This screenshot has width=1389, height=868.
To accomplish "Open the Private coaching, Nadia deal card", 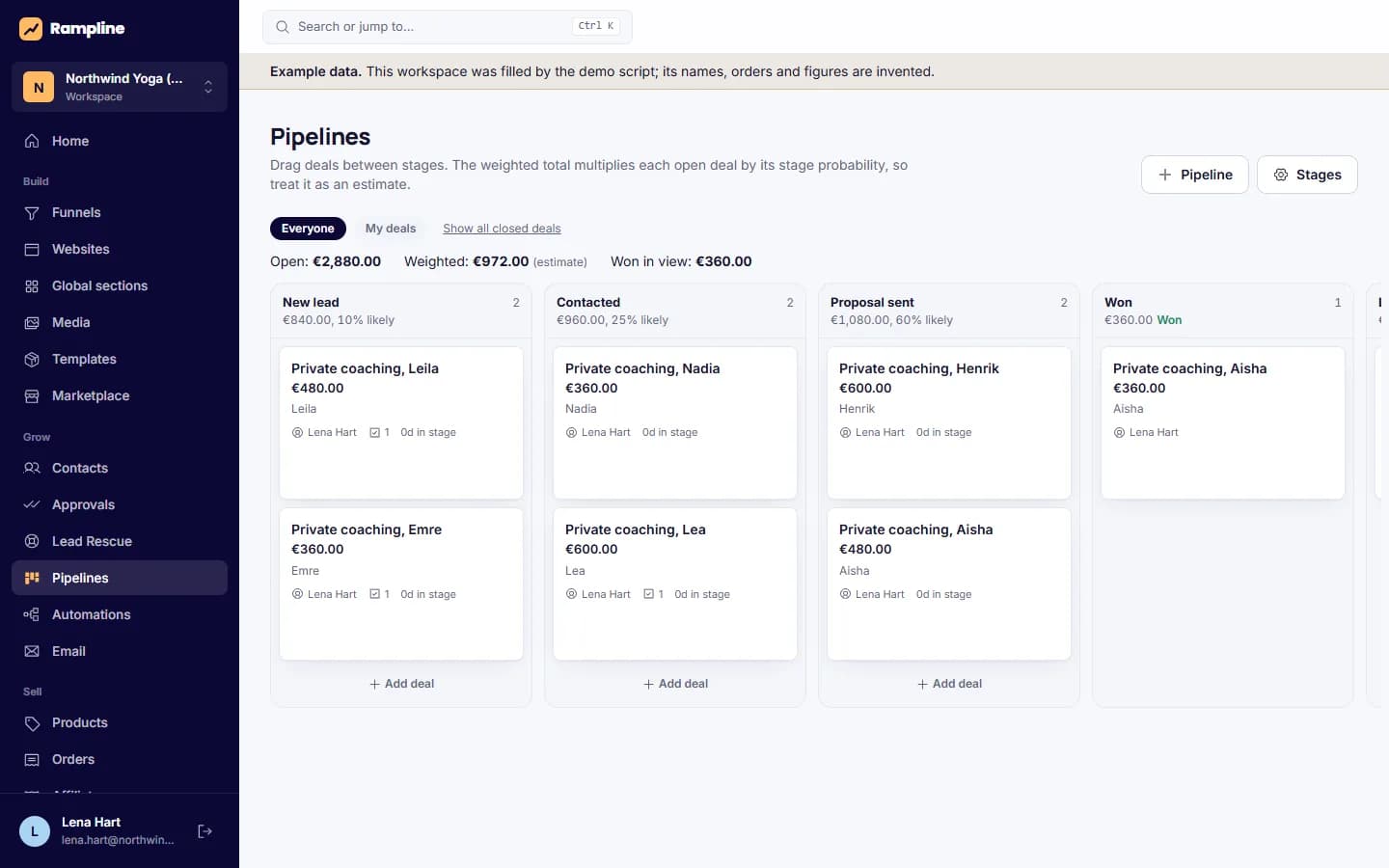I will tap(675, 422).
